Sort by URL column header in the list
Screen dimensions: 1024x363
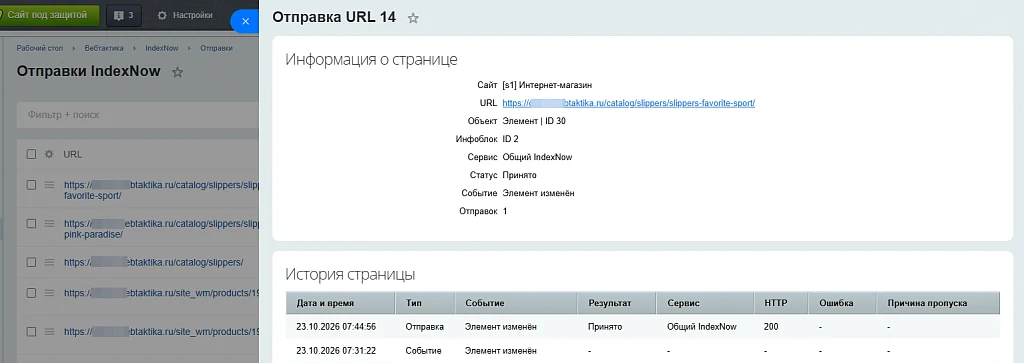(72, 155)
